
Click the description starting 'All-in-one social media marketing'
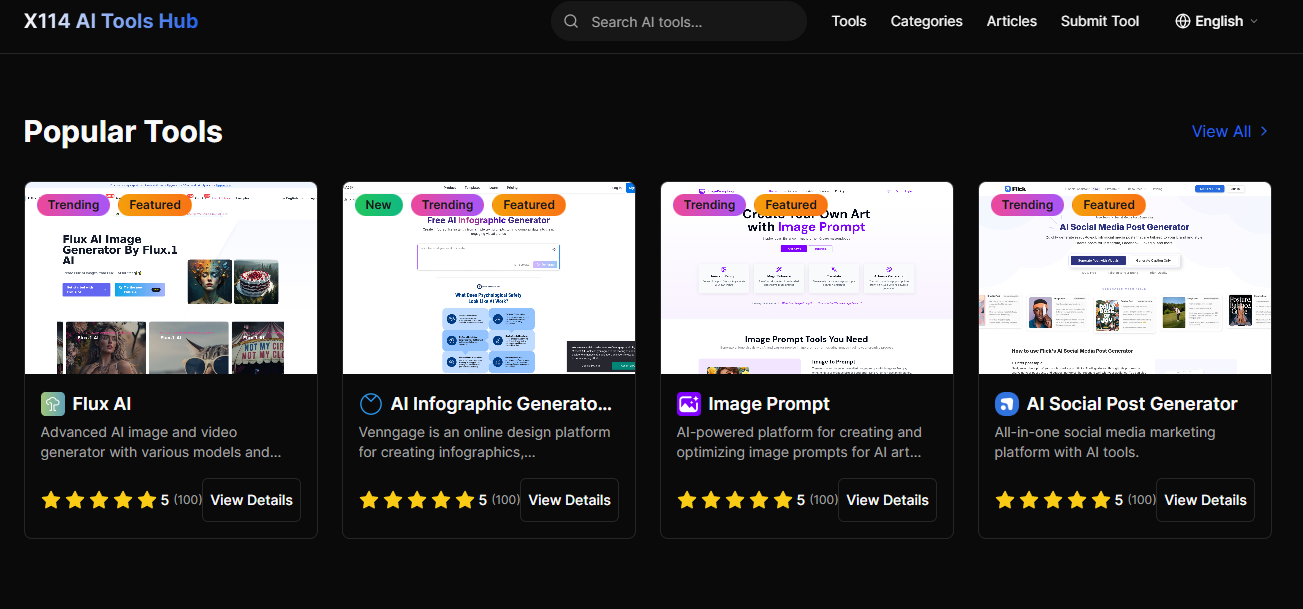[1105, 442]
